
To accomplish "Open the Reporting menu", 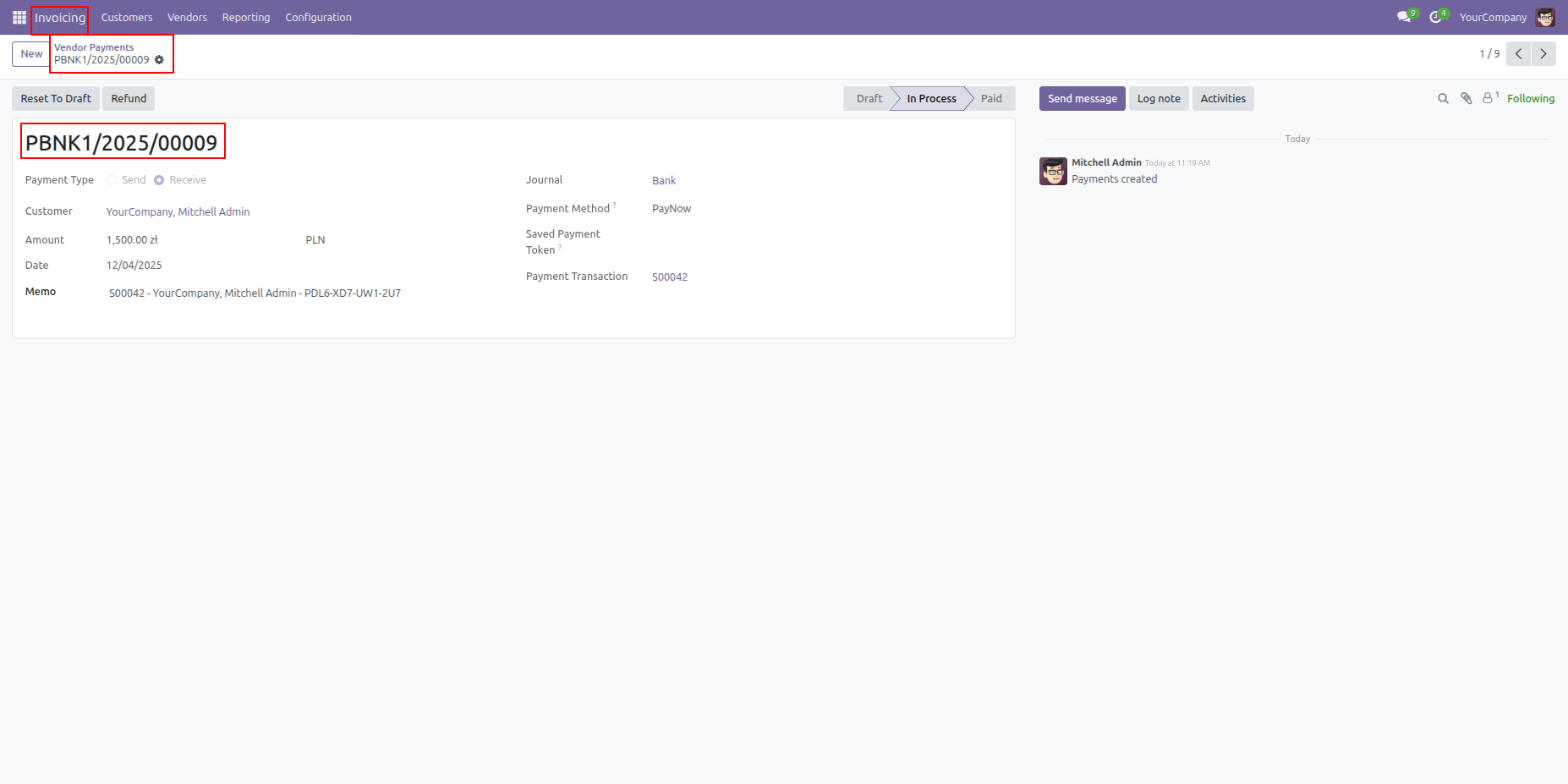I will [246, 17].
